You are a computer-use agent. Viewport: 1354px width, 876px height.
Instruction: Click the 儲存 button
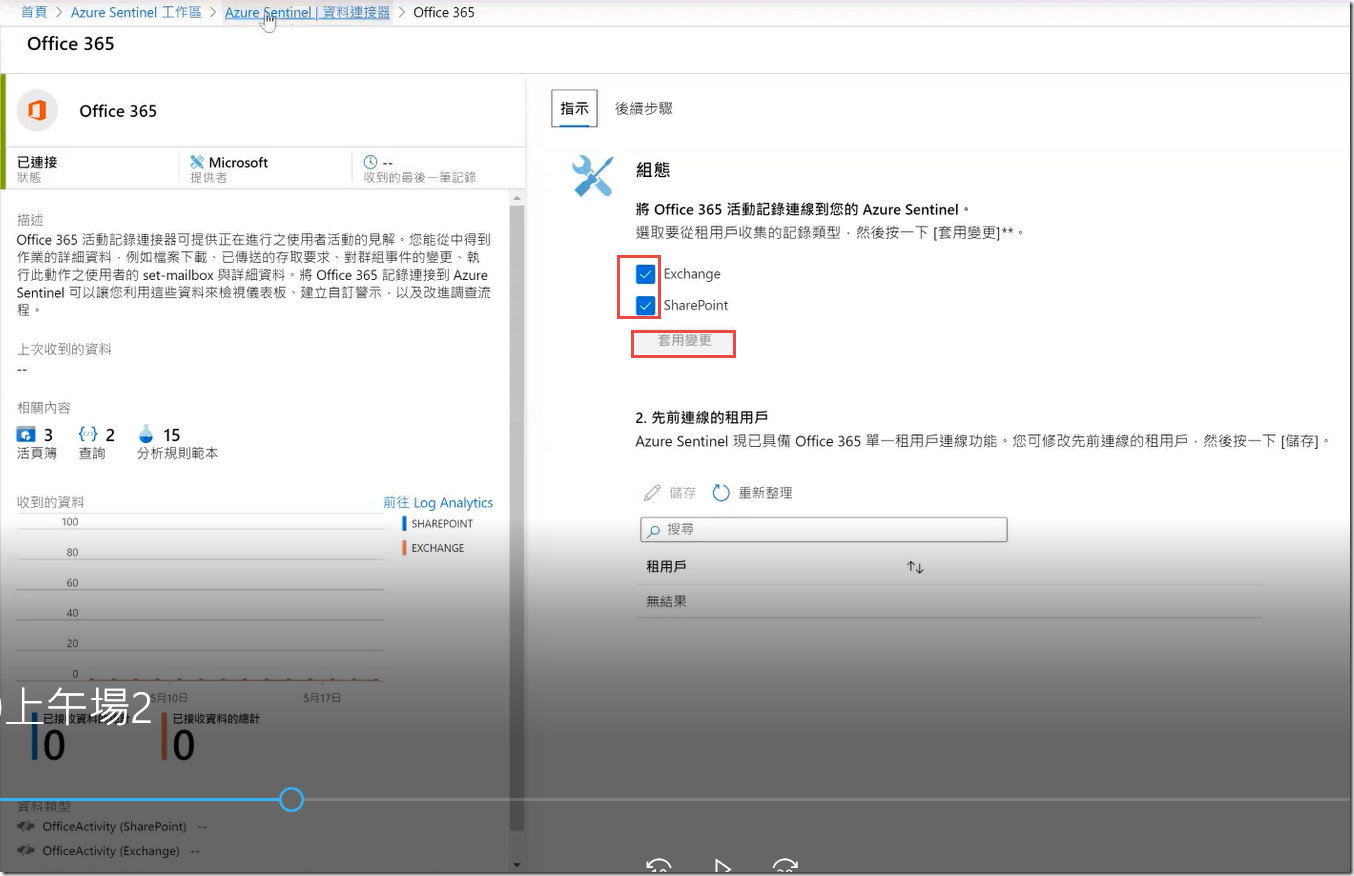click(670, 493)
